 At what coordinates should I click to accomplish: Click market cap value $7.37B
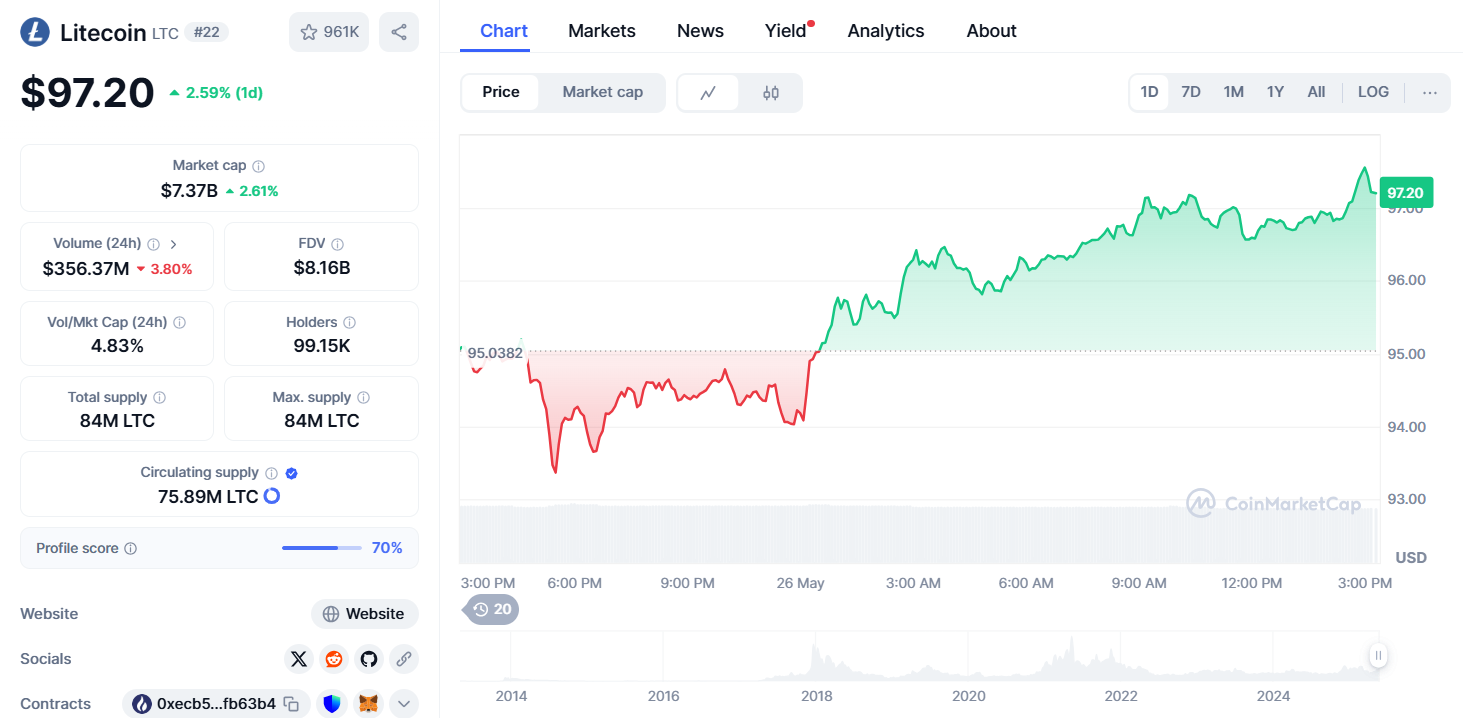click(x=189, y=191)
